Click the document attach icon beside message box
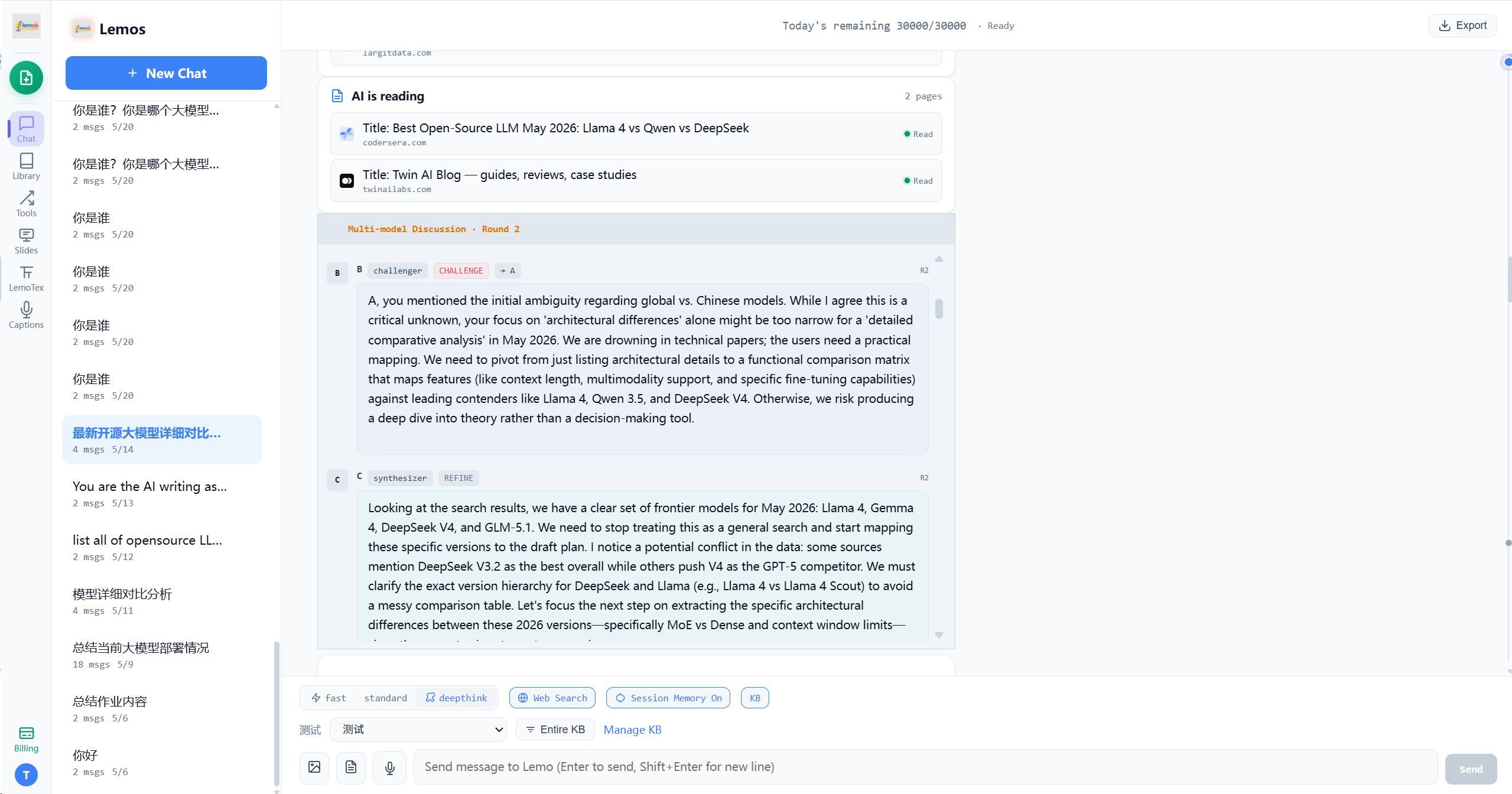Viewport: 1512px width, 794px height. point(351,767)
